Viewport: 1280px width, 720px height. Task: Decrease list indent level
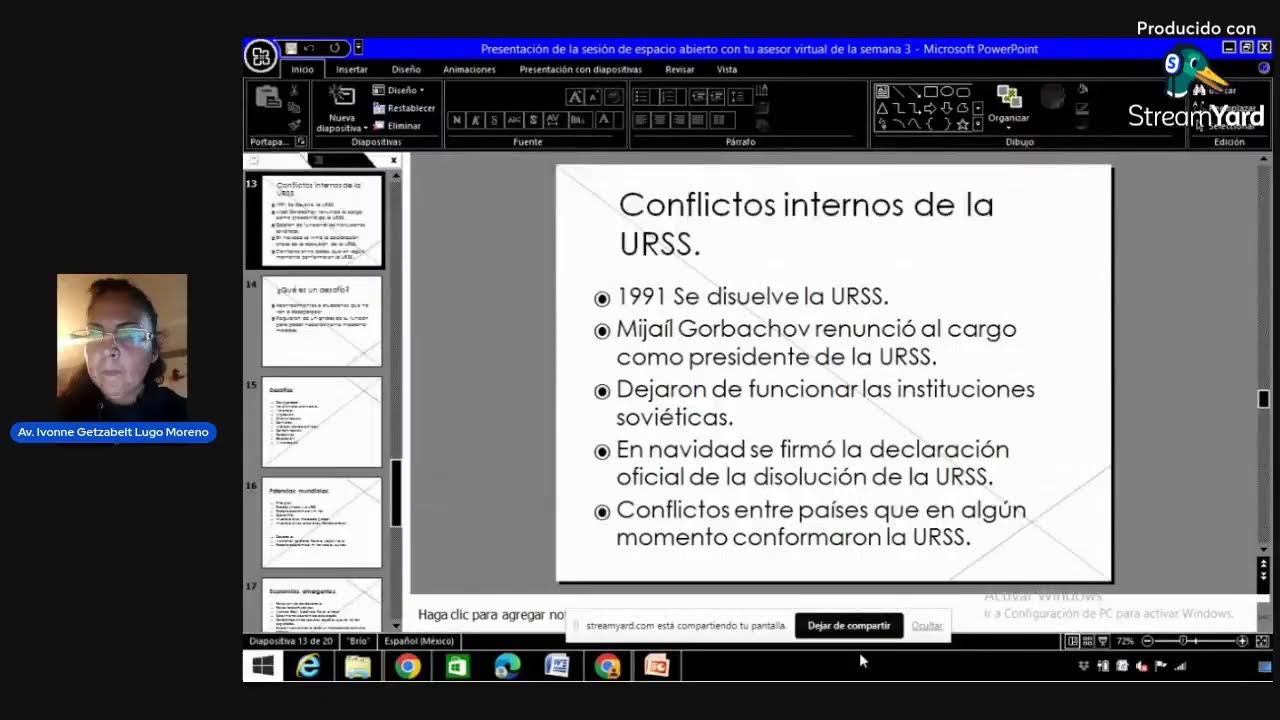pyautogui.click(x=698, y=97)
